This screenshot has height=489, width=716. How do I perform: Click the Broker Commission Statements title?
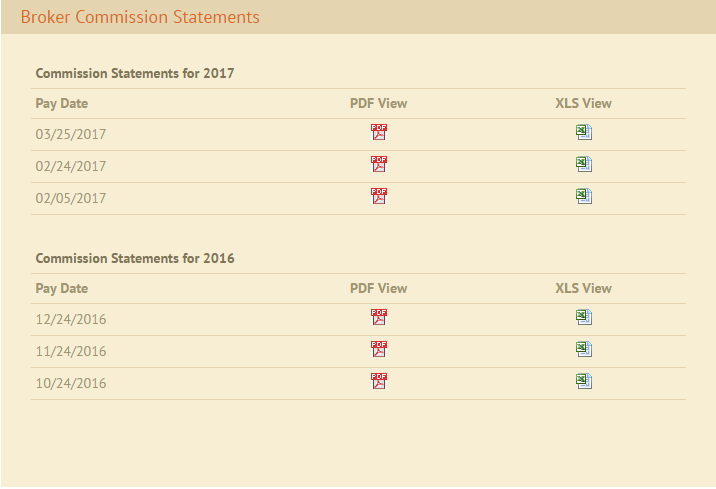pyautogui.click(x=140, y=17)
